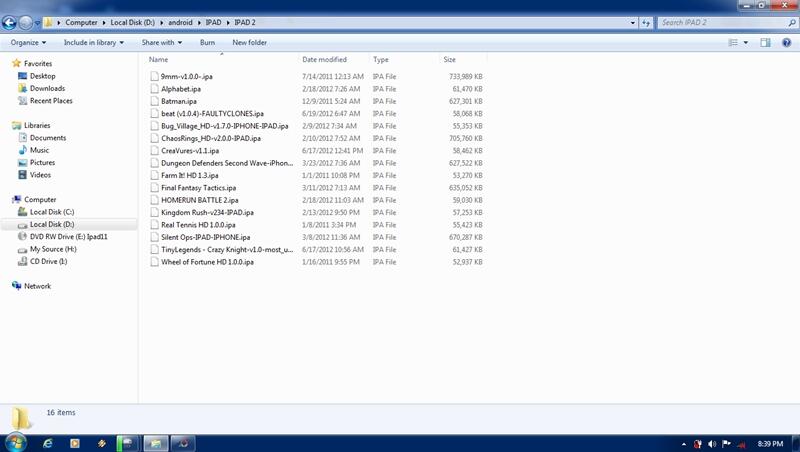Select file 9mm-v1.0.0-.ipa
800x452 pixels.
pyautogui.click(x=187, y=76)
